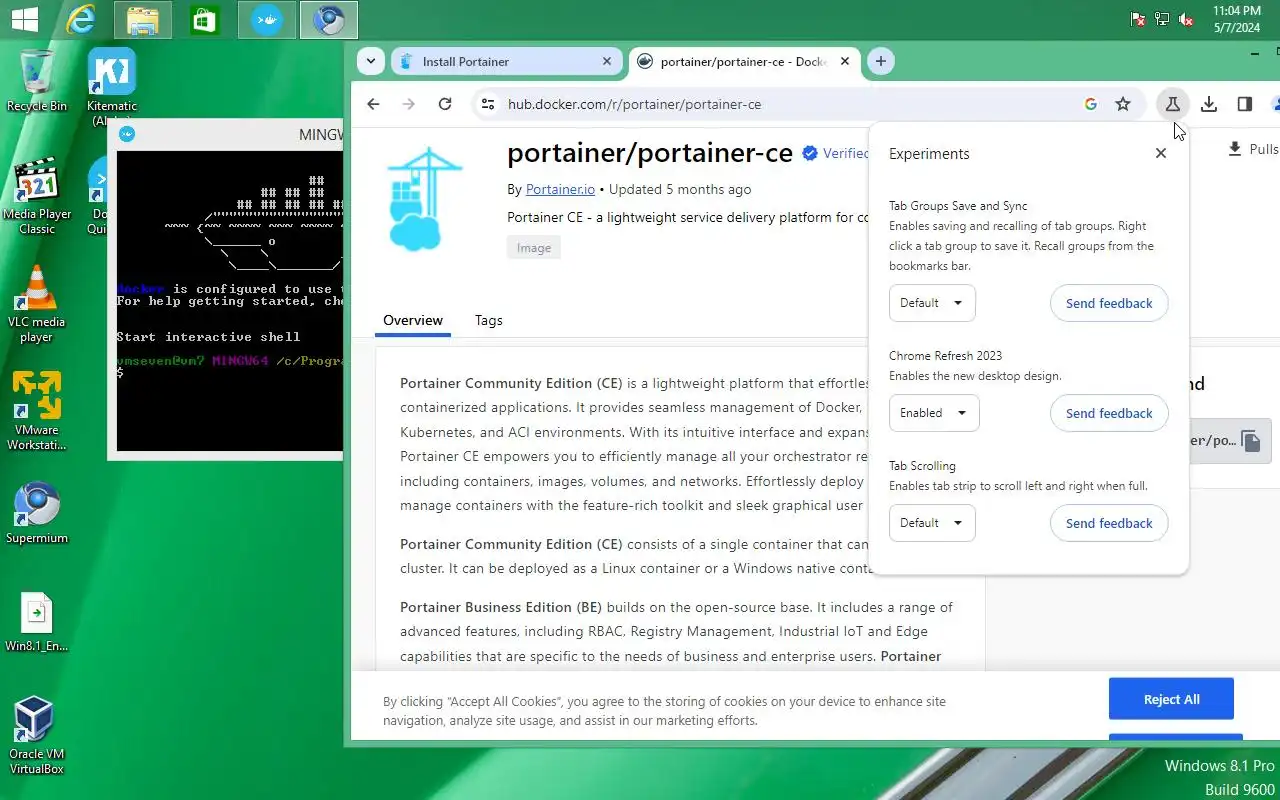This screenshot has width=1280, height=800.
Task: Copy the docker pull command
Action: (1251, 440)
